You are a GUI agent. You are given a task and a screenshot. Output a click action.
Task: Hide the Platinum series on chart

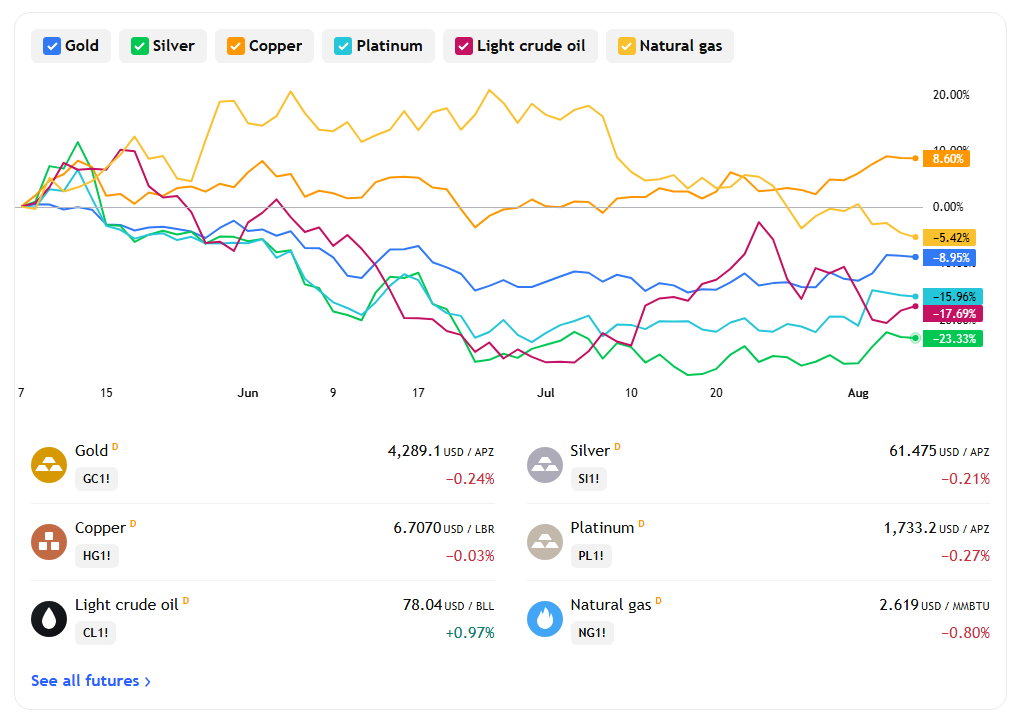tap(343, 46)
